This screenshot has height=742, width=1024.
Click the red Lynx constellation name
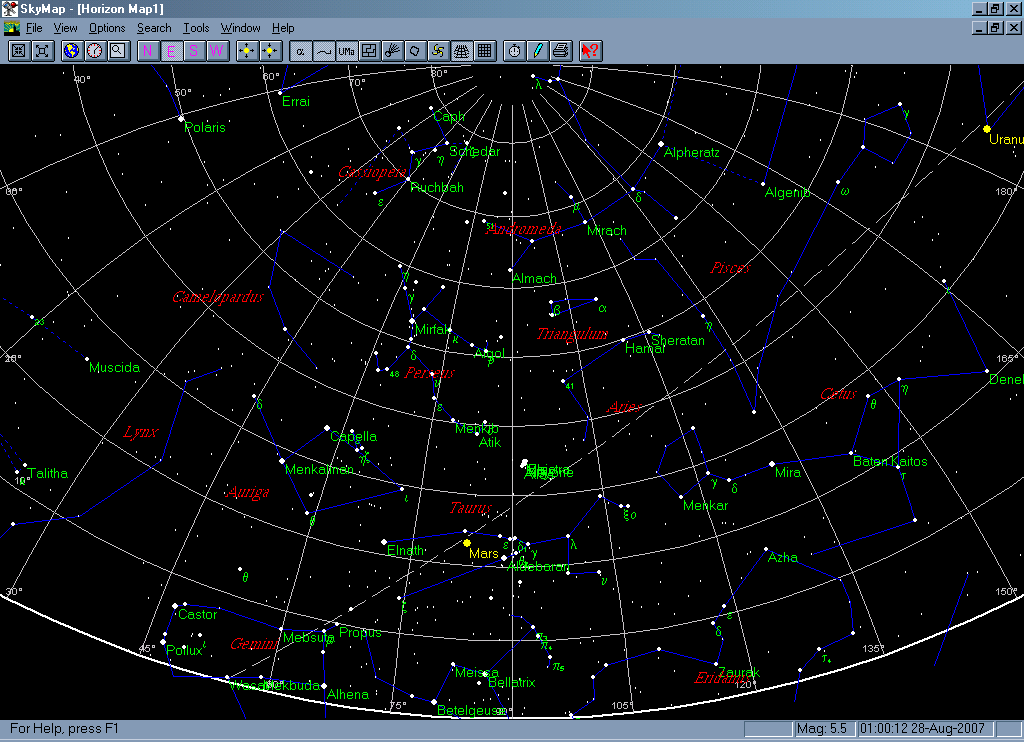click(x=141, y=432)
